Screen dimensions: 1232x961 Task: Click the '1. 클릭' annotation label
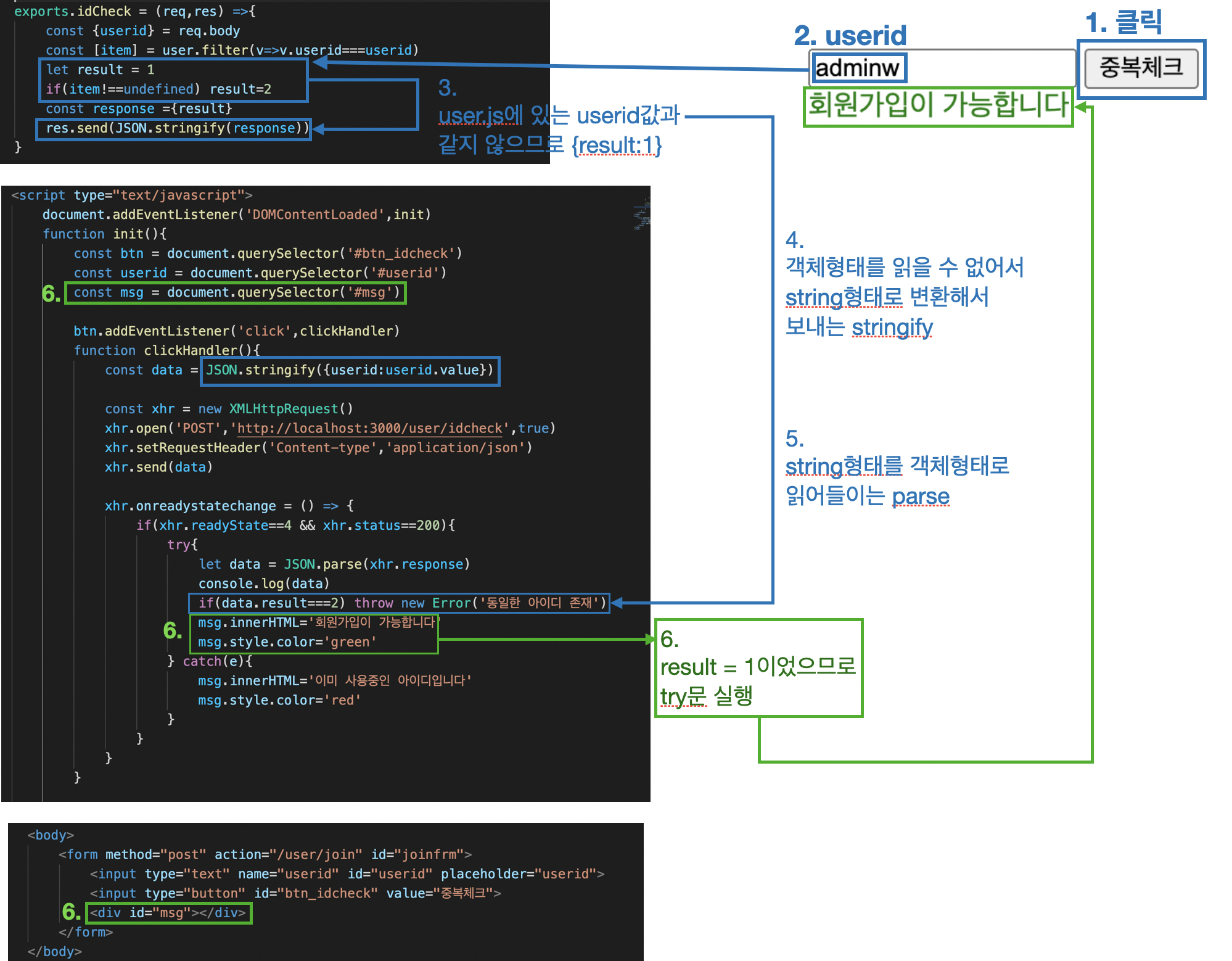pos(1123,23)
